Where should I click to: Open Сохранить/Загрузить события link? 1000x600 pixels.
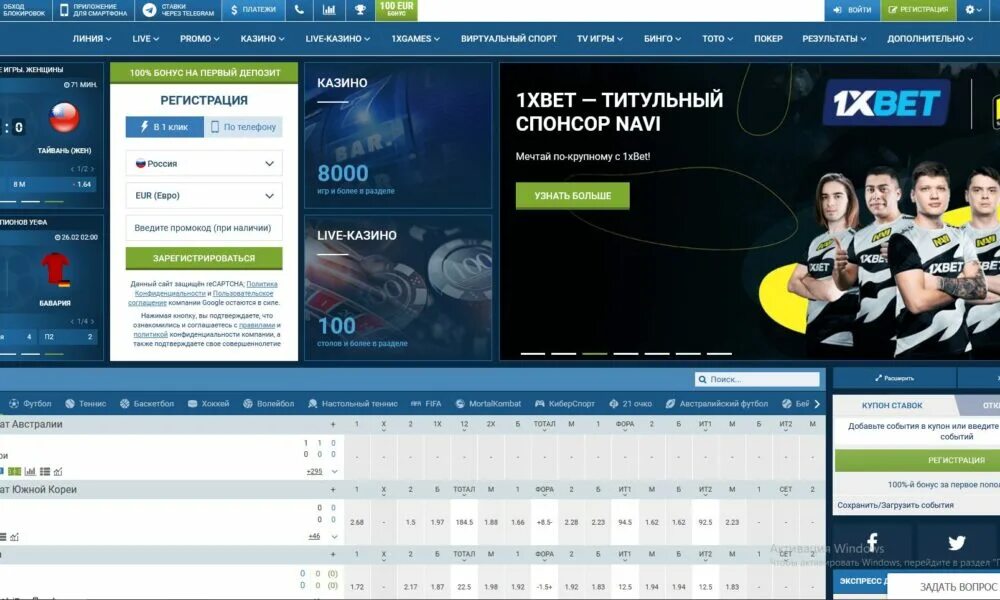(895, 505)
